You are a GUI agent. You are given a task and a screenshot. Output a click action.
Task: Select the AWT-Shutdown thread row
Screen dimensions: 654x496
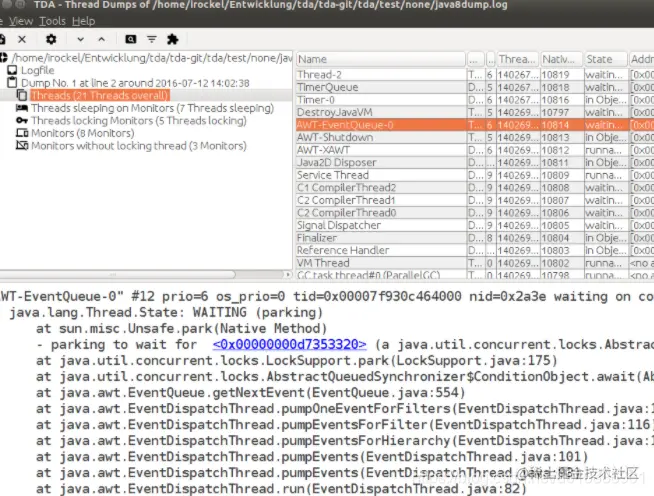pos(475,137)
